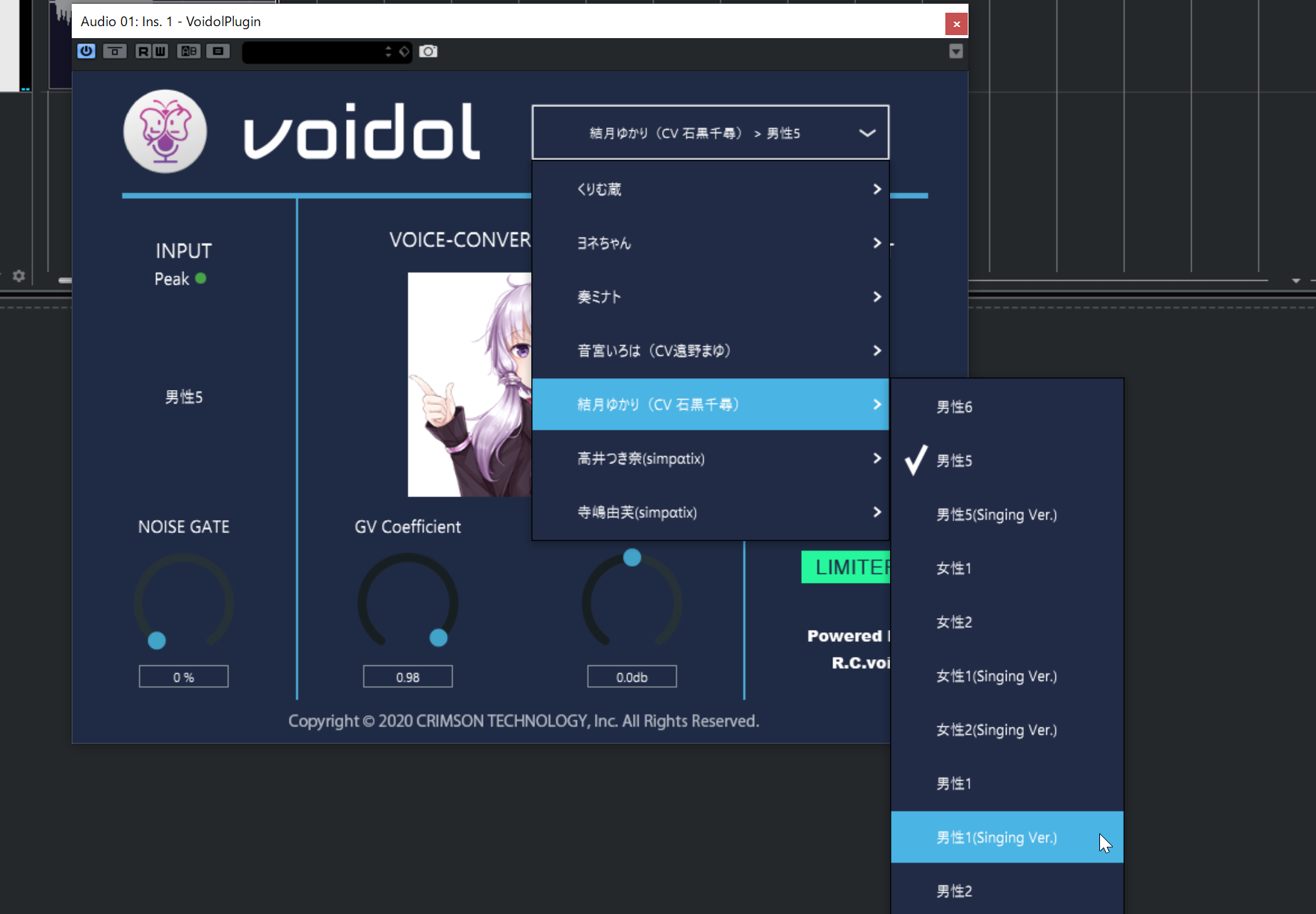Screen dimensions: 1316x914
Task: Click the input Peak indicator light
Action: click(200, 278)
